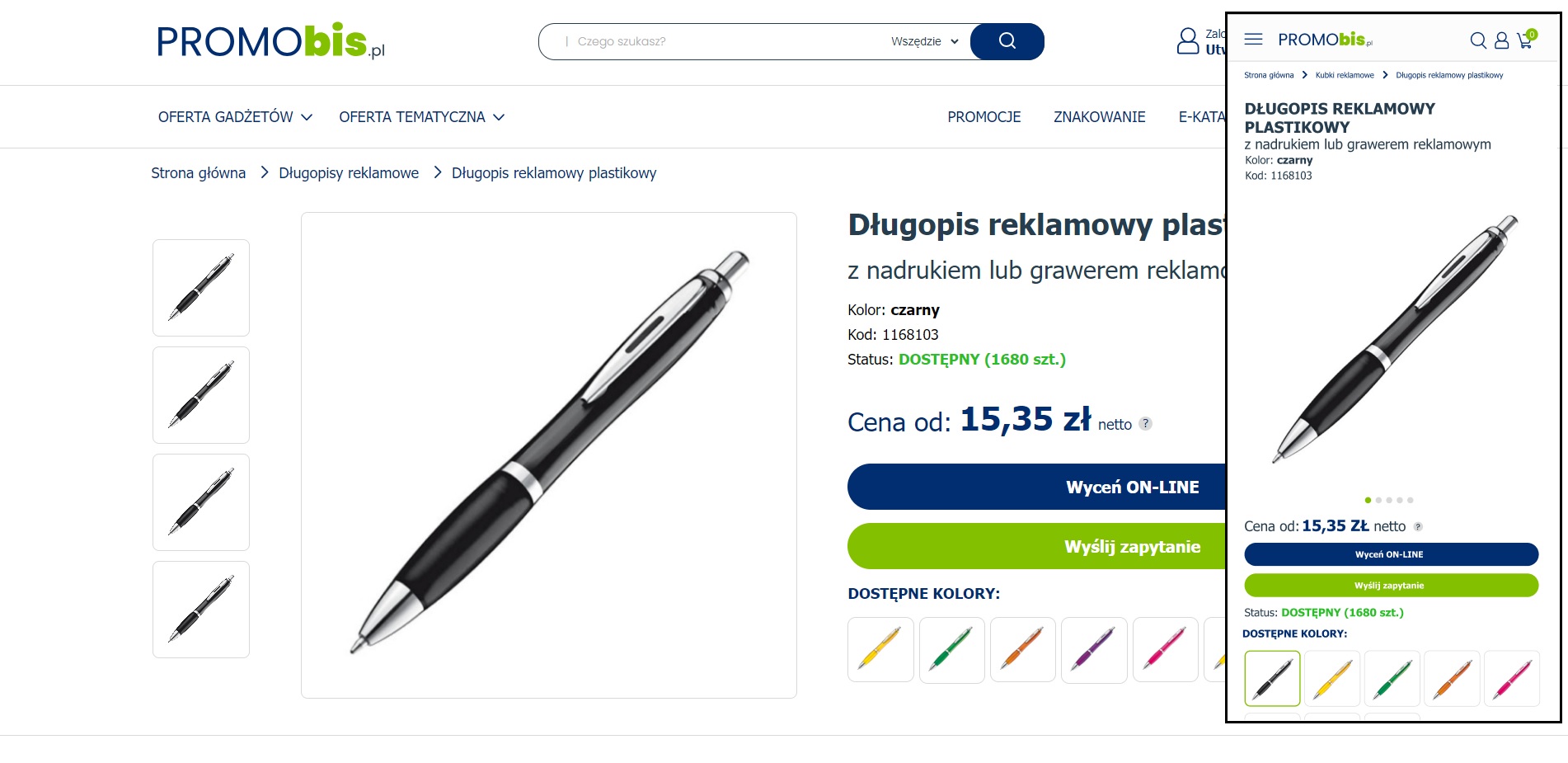Image resolution: width=1568 pixels, height=763 pixels.
Task: Expand the Wszędzie search scope dropdown
Action: (x=924, y=41)
